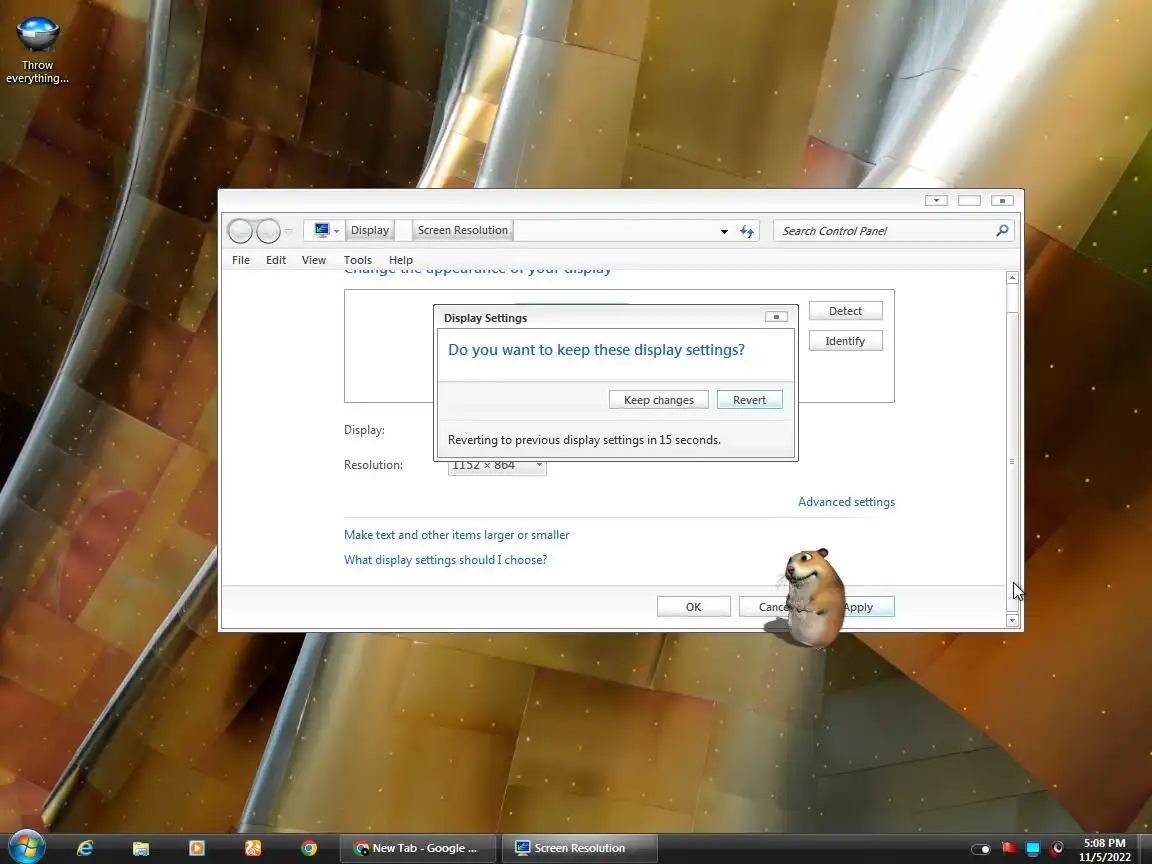Open the media player taskbar icon
Image resolution: width=1152 pixels, height=864 pixels.
click(x=197, y=848)
